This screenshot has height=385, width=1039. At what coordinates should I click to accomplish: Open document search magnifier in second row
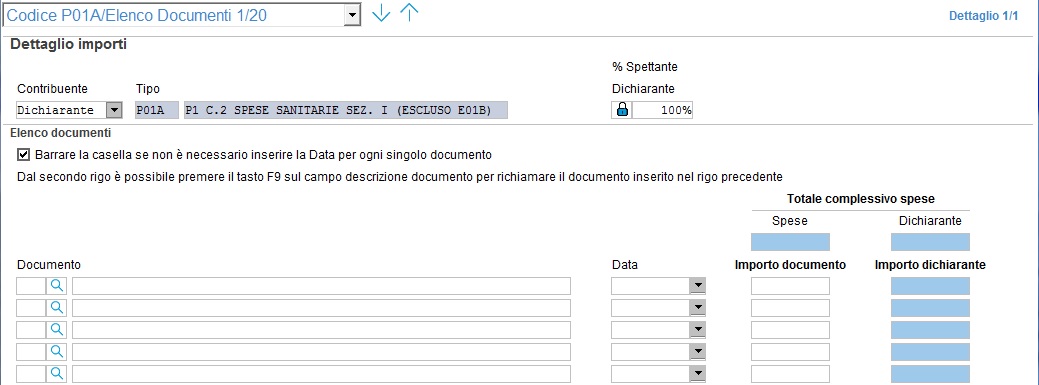click(57, 307)
